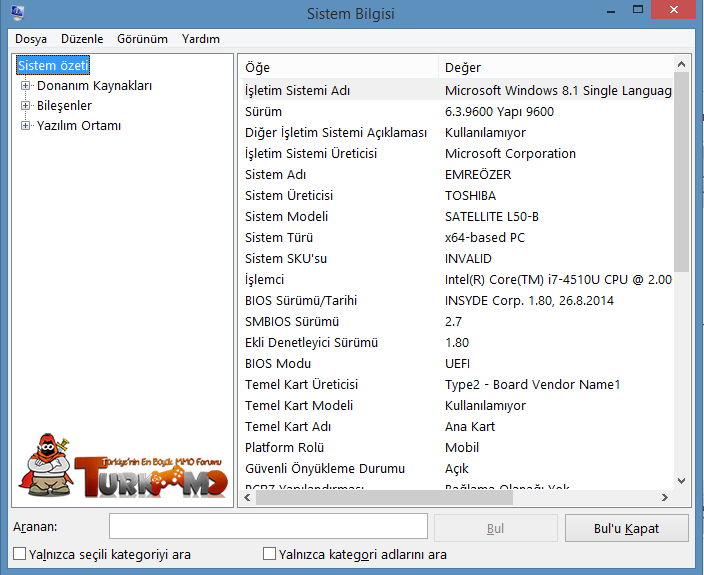Click the Değer column header
The height and width of the screenshot is (575, 704).
point(555,67)
